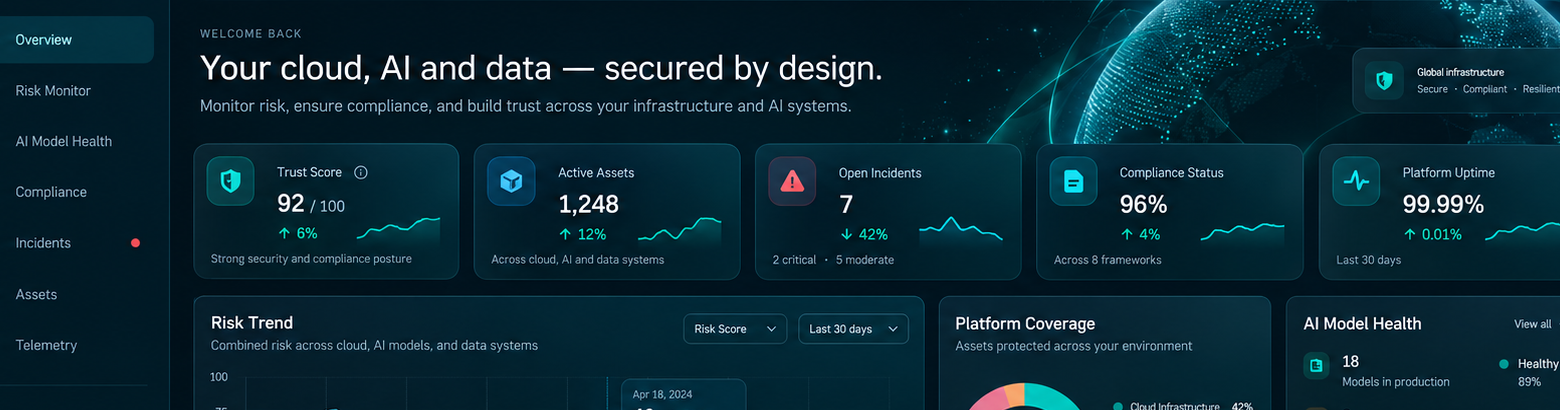Click the Compliance Status document icon

[1073, 182]
